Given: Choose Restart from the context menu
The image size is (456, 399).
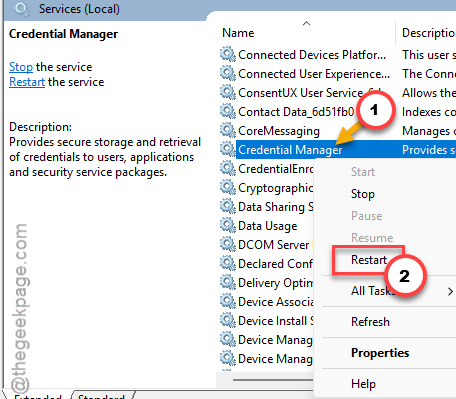Looking at the screenshot, I should [x=369, y=260].
